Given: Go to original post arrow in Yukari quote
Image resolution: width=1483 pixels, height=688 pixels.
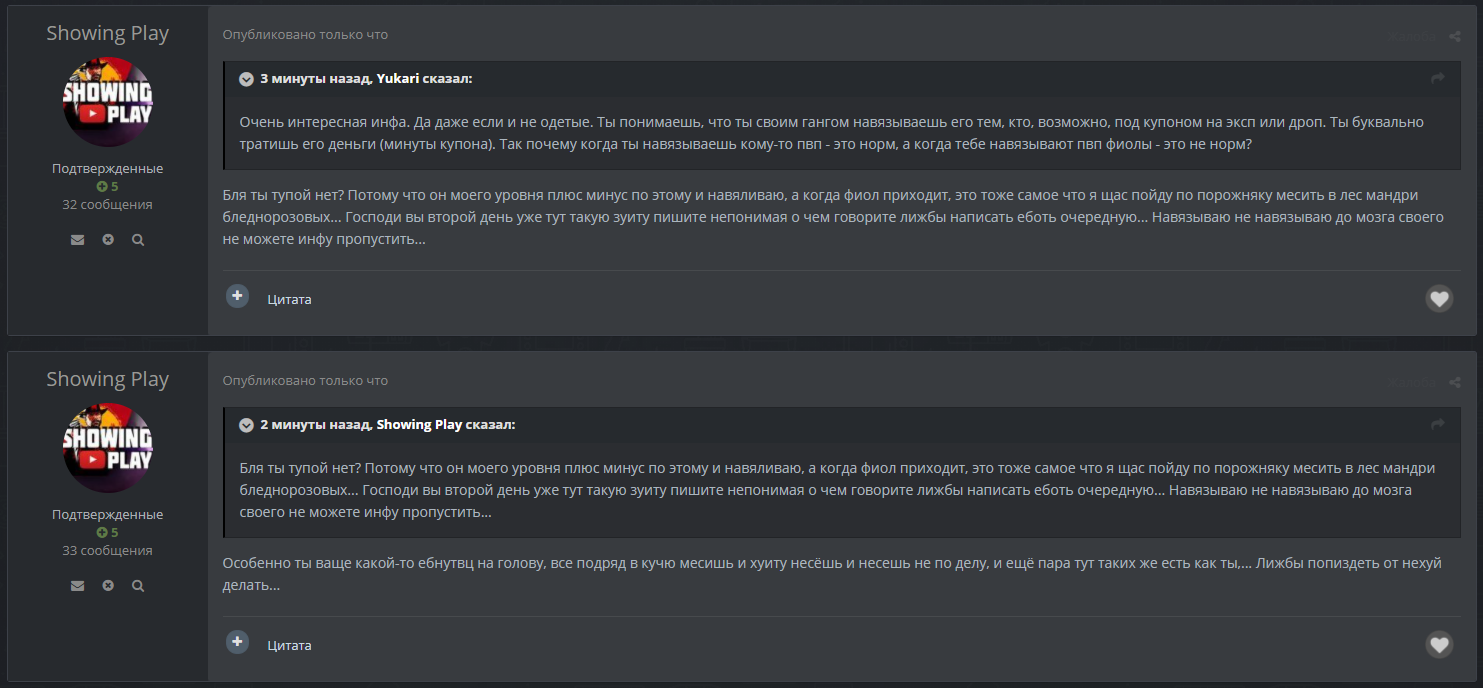Looking at the screenshot, I should point(1438,78).
